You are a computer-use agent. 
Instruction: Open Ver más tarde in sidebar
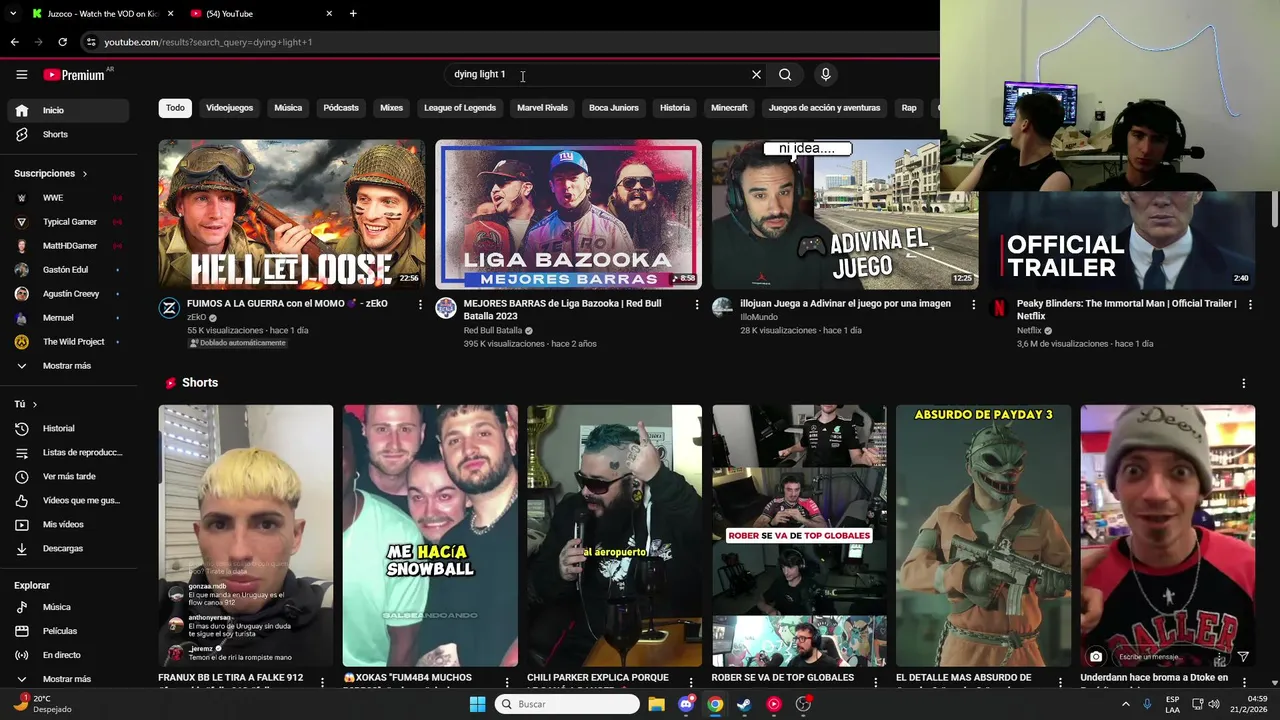(68, 476)
